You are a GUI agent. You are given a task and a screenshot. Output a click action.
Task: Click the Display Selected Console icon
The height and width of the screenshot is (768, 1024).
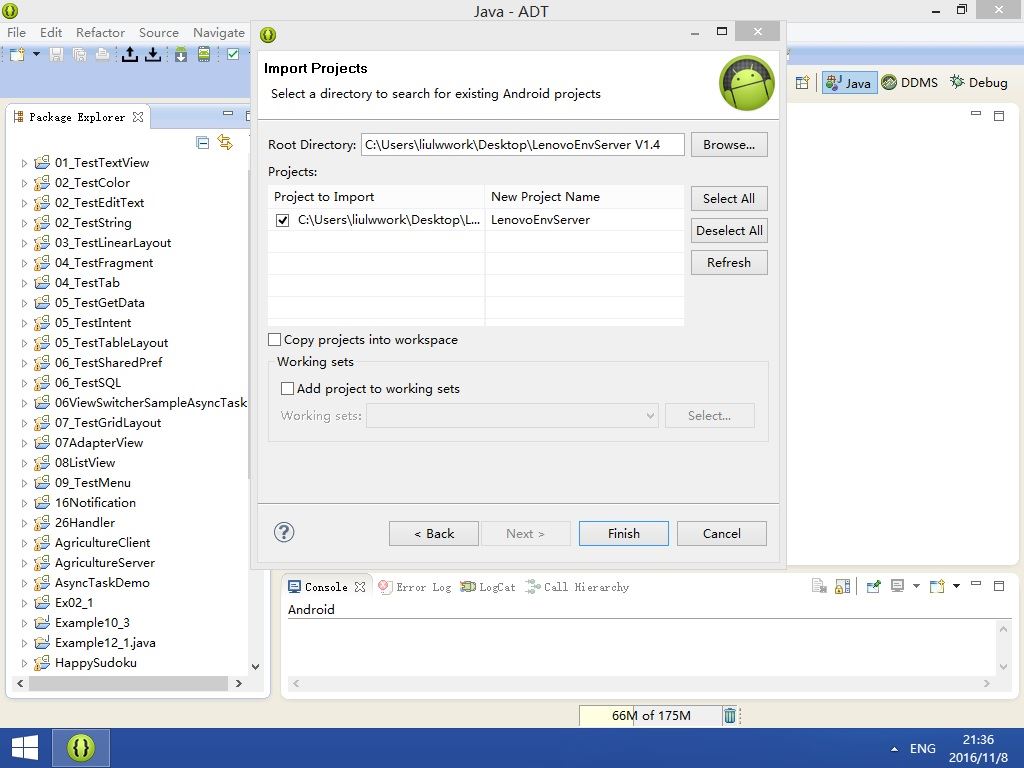tap(898, 586)
